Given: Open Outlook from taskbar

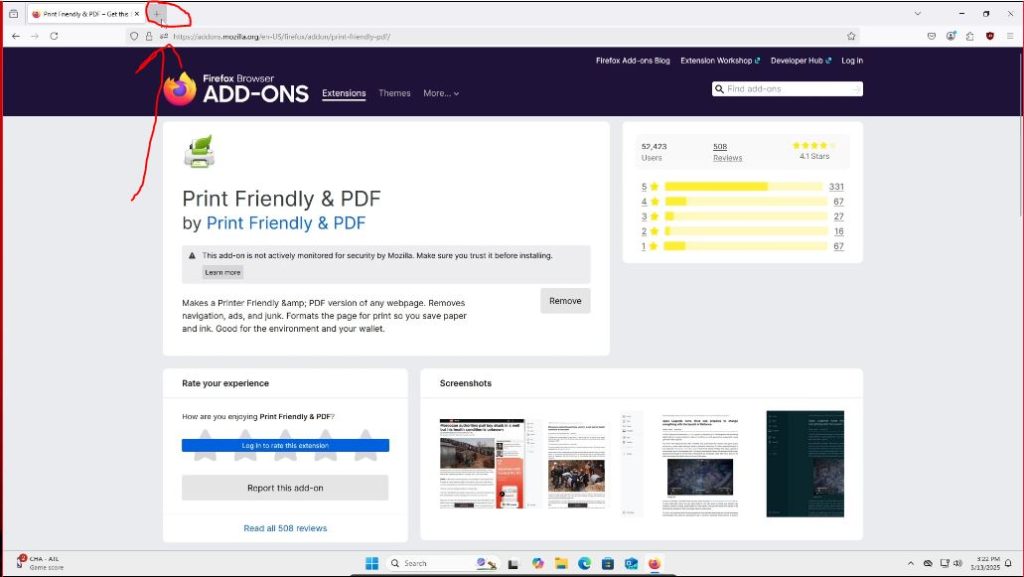Looking at the screenshot, I should (x=631, y=563).
